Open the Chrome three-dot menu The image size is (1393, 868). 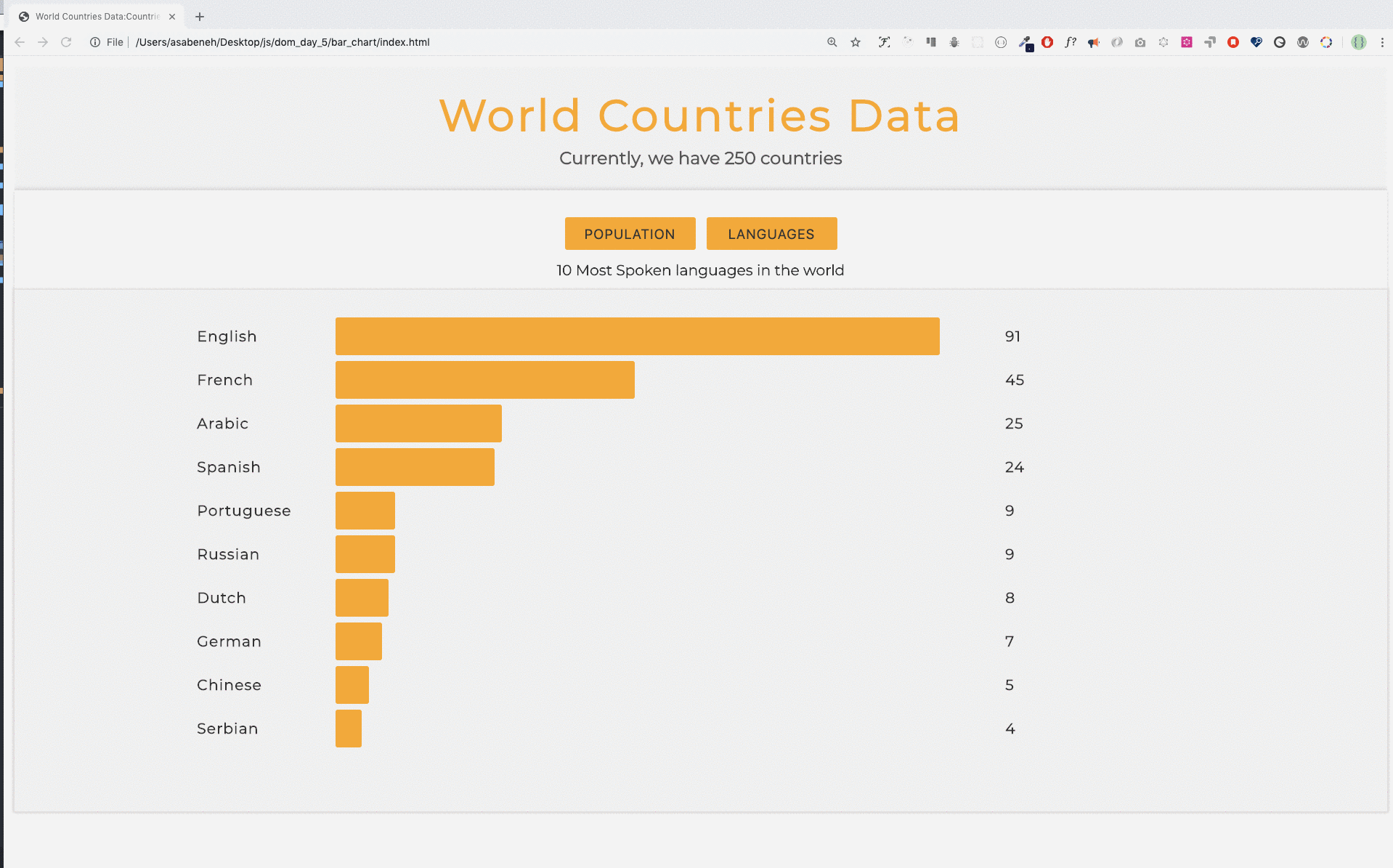1382,42
